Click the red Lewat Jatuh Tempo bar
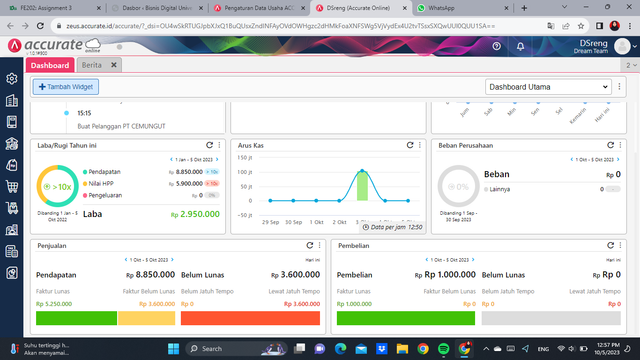This screenshot has height=360, width=640. click(250, 318)
